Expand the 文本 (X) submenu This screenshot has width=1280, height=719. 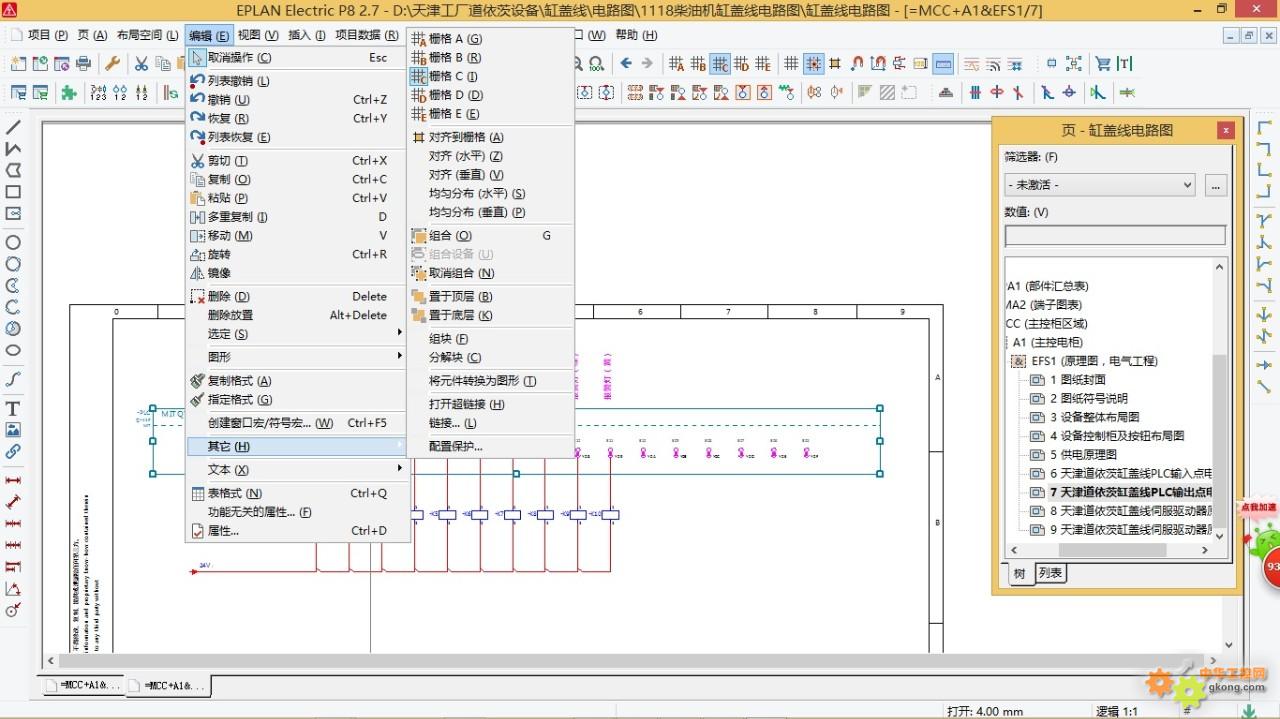298,469
